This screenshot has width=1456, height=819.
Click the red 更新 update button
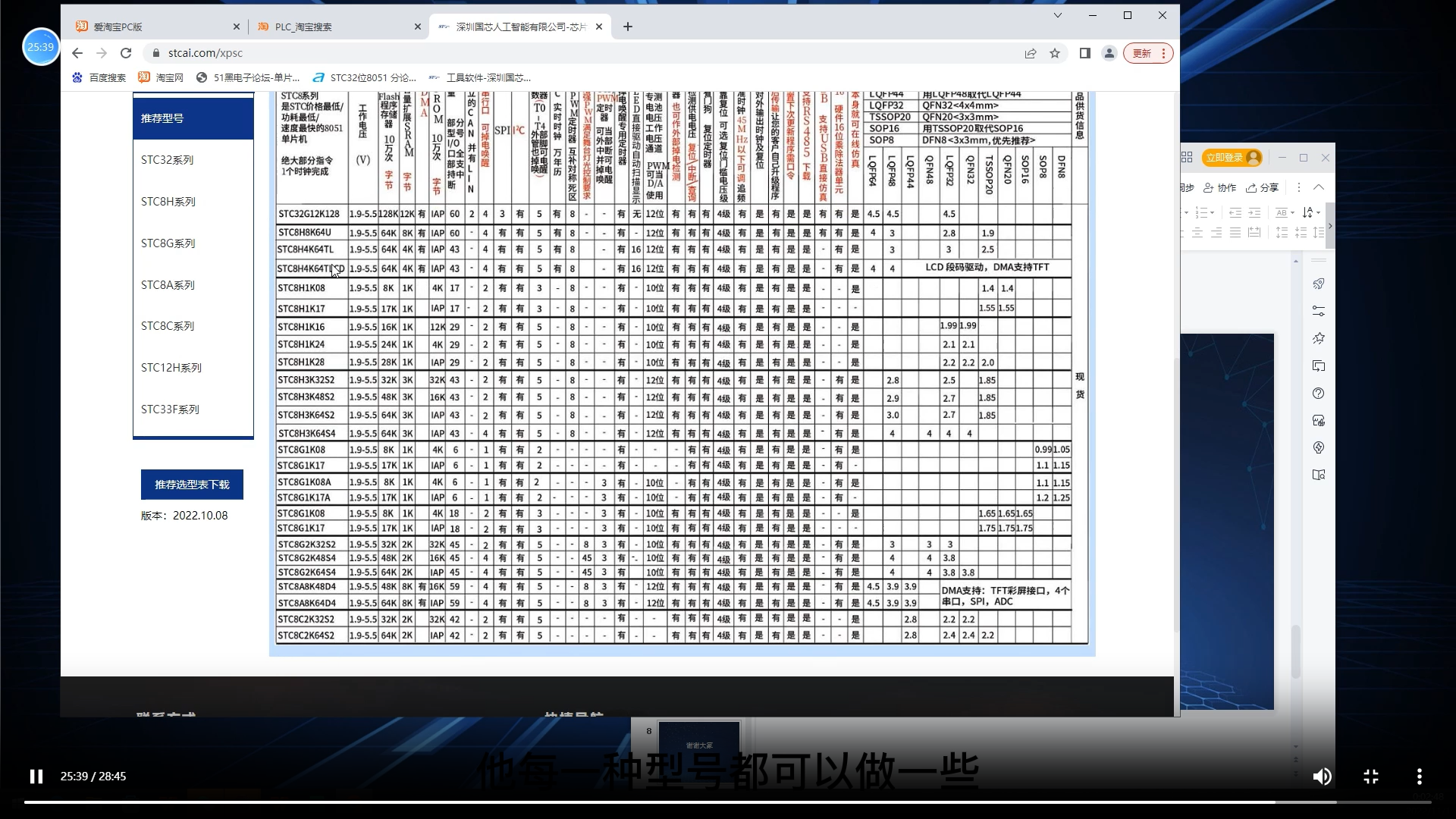[x=1148, y=53]
